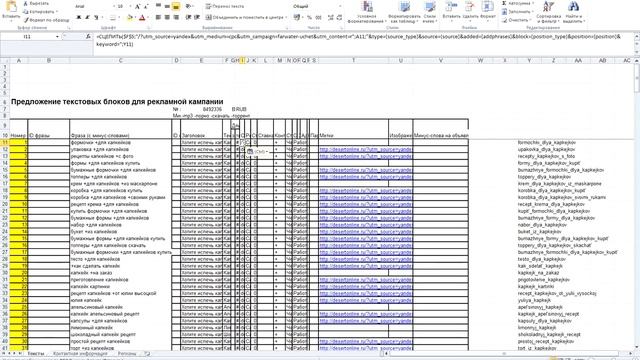Increase indent
Viewport: 640px width, 360px height.
(x=197, y=18)
